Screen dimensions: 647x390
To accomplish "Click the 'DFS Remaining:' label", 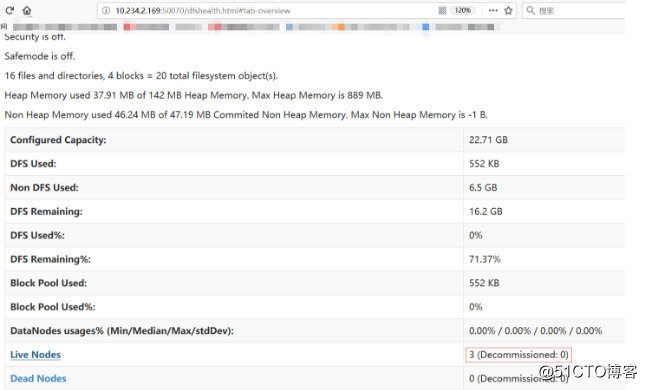I will coord(46,212).
